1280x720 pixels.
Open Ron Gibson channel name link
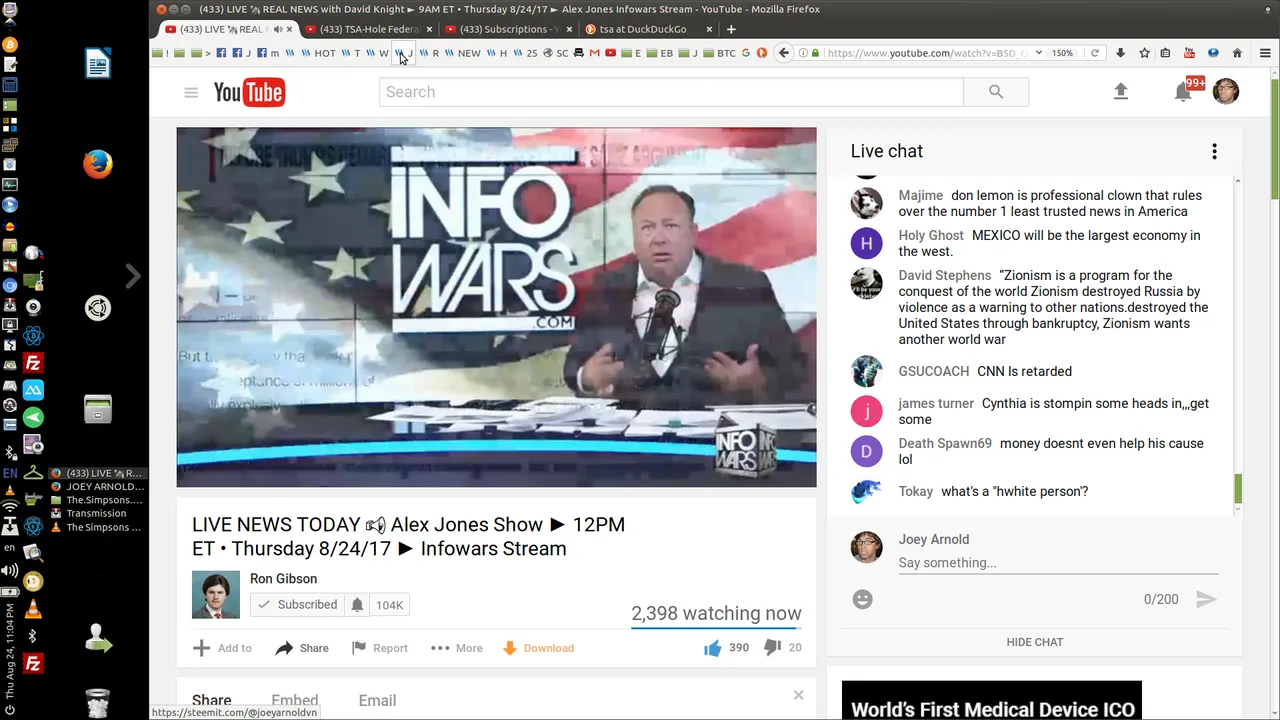[x=283, y=578]
